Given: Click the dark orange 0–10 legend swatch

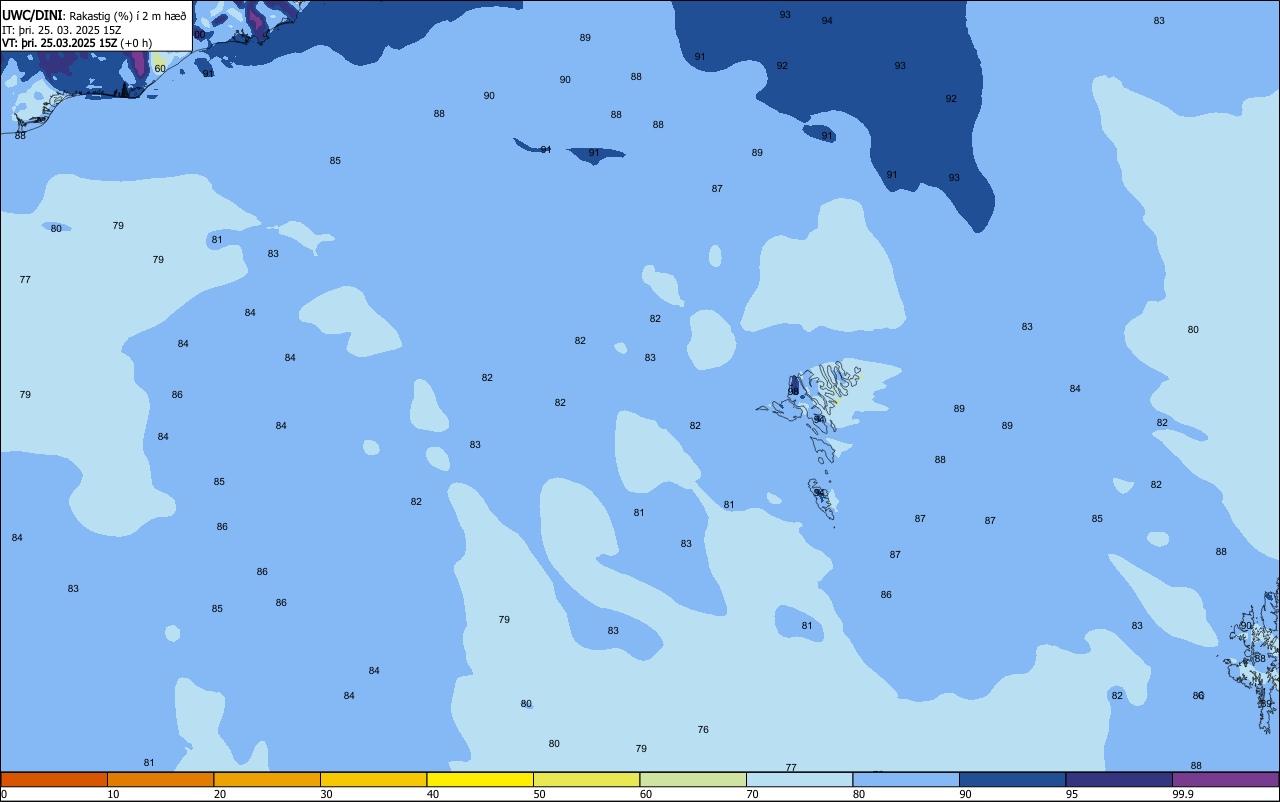Looking at the screenshot, I should click(54, 779).
